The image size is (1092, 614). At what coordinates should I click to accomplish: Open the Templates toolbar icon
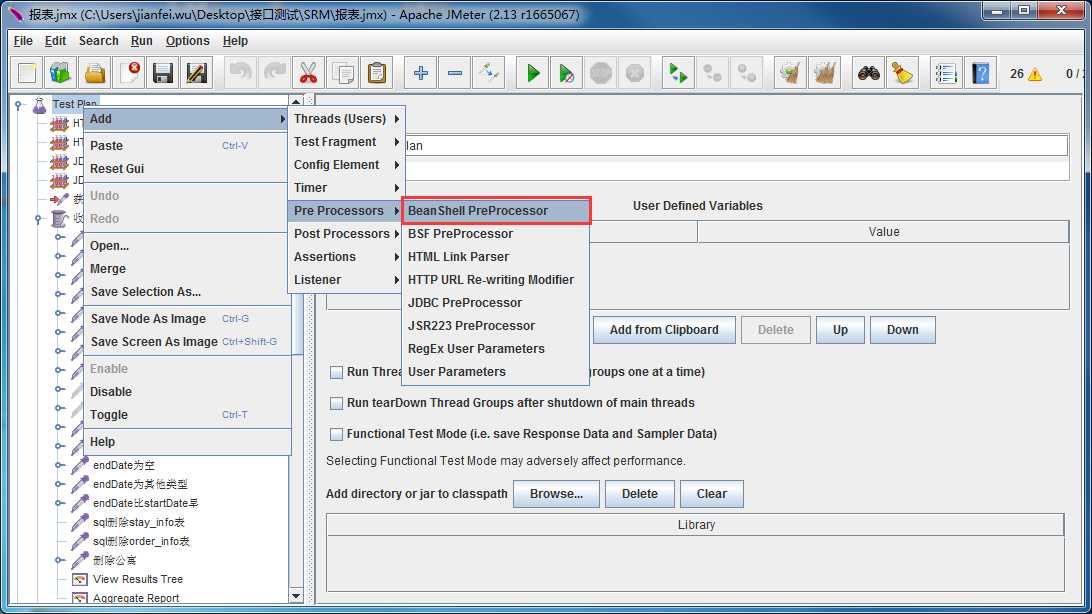coord(61,73)
